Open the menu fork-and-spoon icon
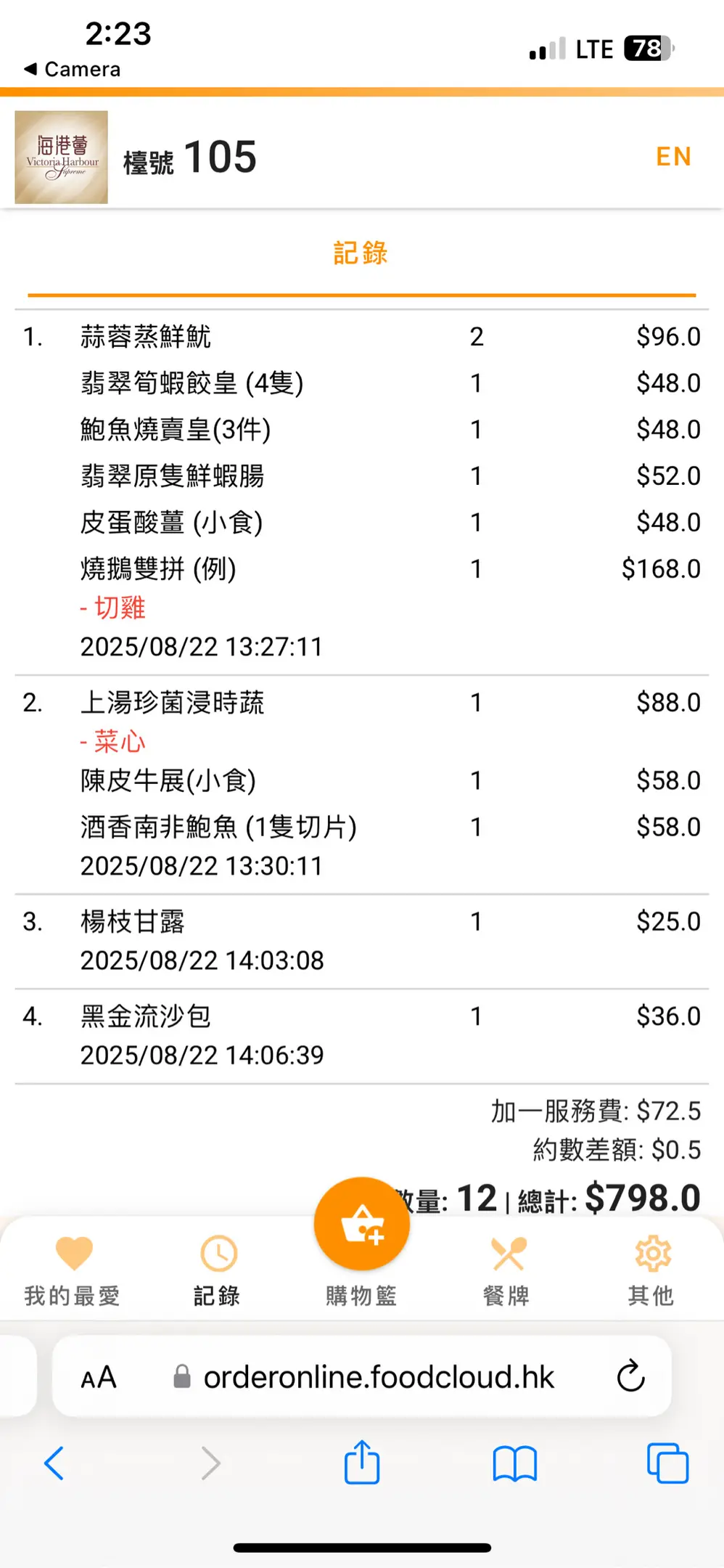The width and height of the screenshot is (724, 1568). pyautogui.click(x=508, y=1253)
